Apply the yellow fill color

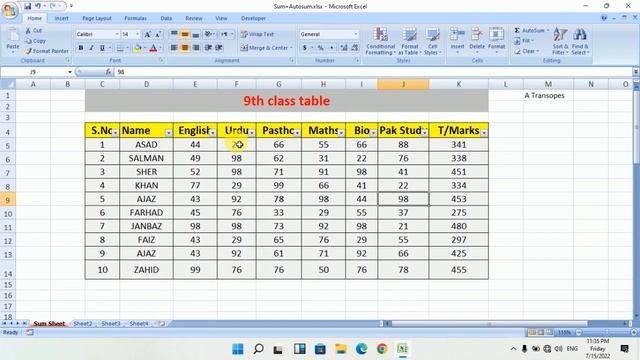click(x=138, y=48)
